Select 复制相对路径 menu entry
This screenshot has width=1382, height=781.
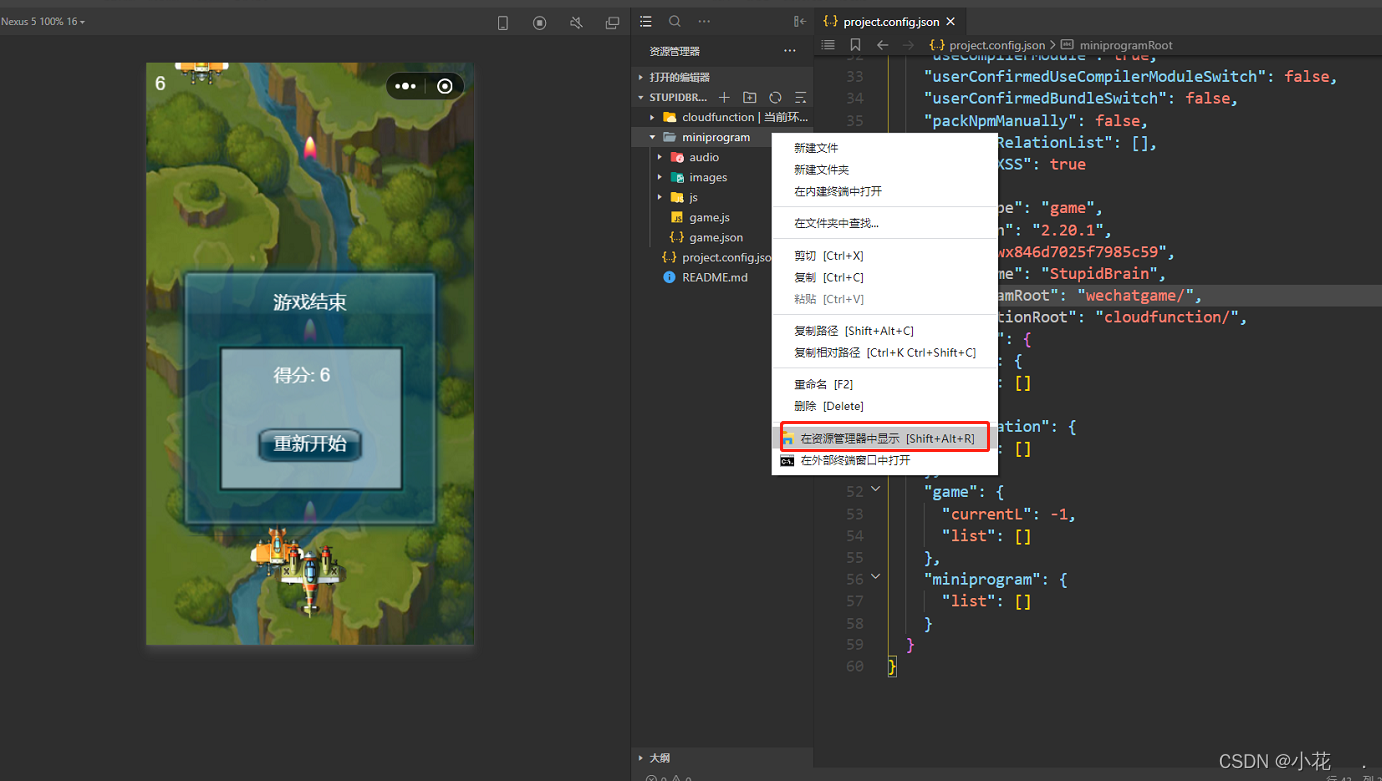(x=884, y=353)
